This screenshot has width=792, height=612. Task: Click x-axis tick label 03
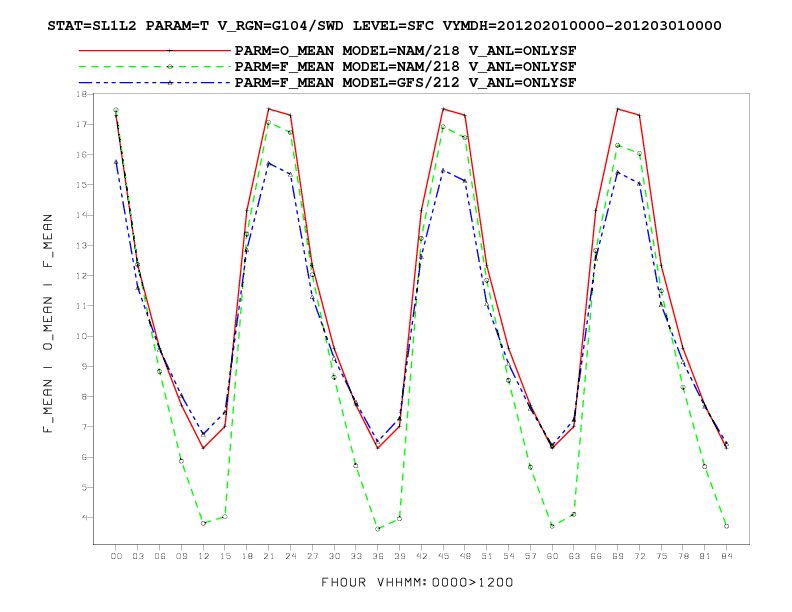(137, 556)
